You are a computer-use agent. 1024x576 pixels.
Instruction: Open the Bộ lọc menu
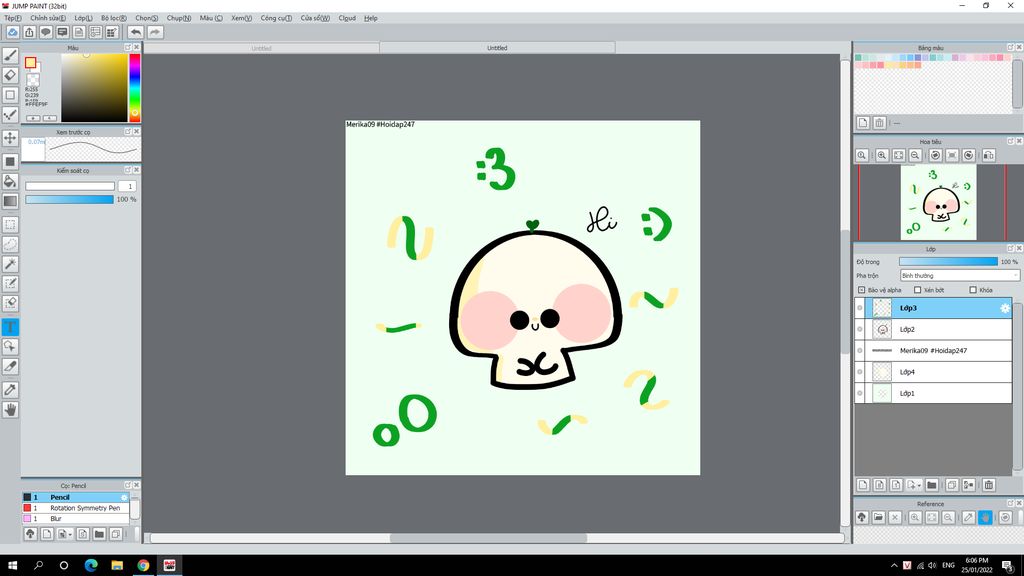(x=114, y=18)
